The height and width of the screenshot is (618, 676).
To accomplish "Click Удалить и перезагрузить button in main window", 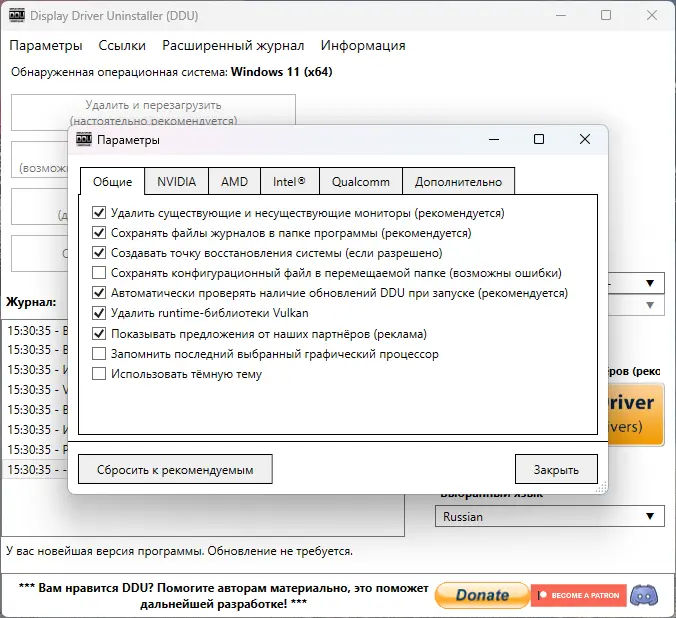I will (x=153, y=110).
